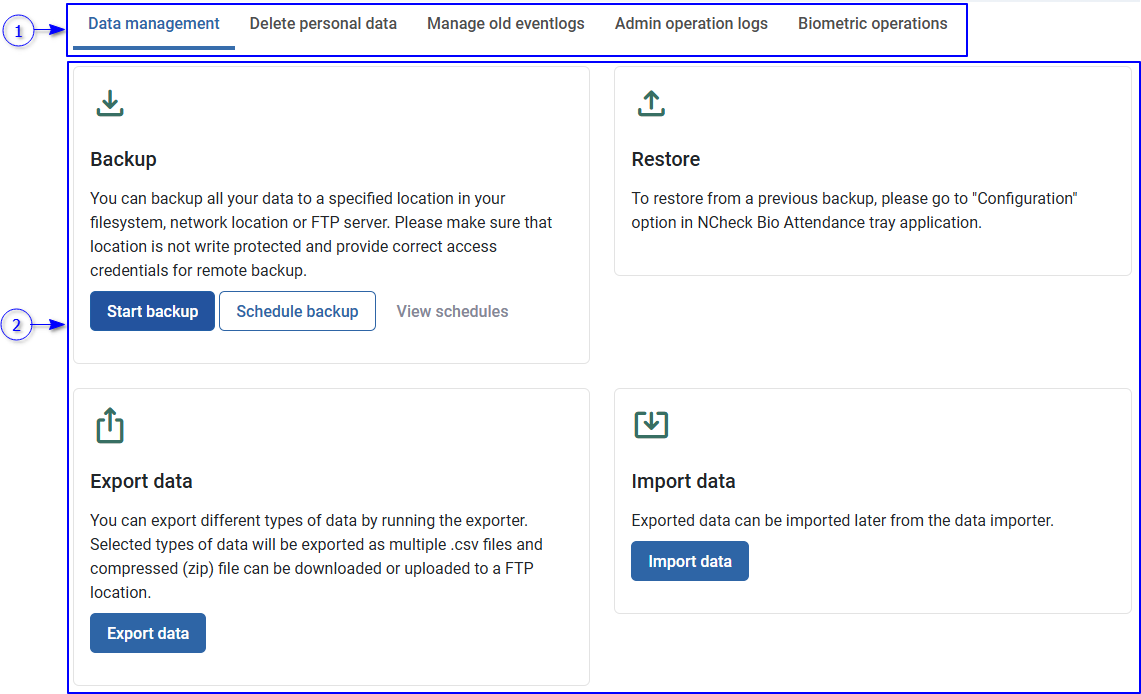1141x694 pixels.
Task: Click the Backup section heading
Action: pos(123,159)
